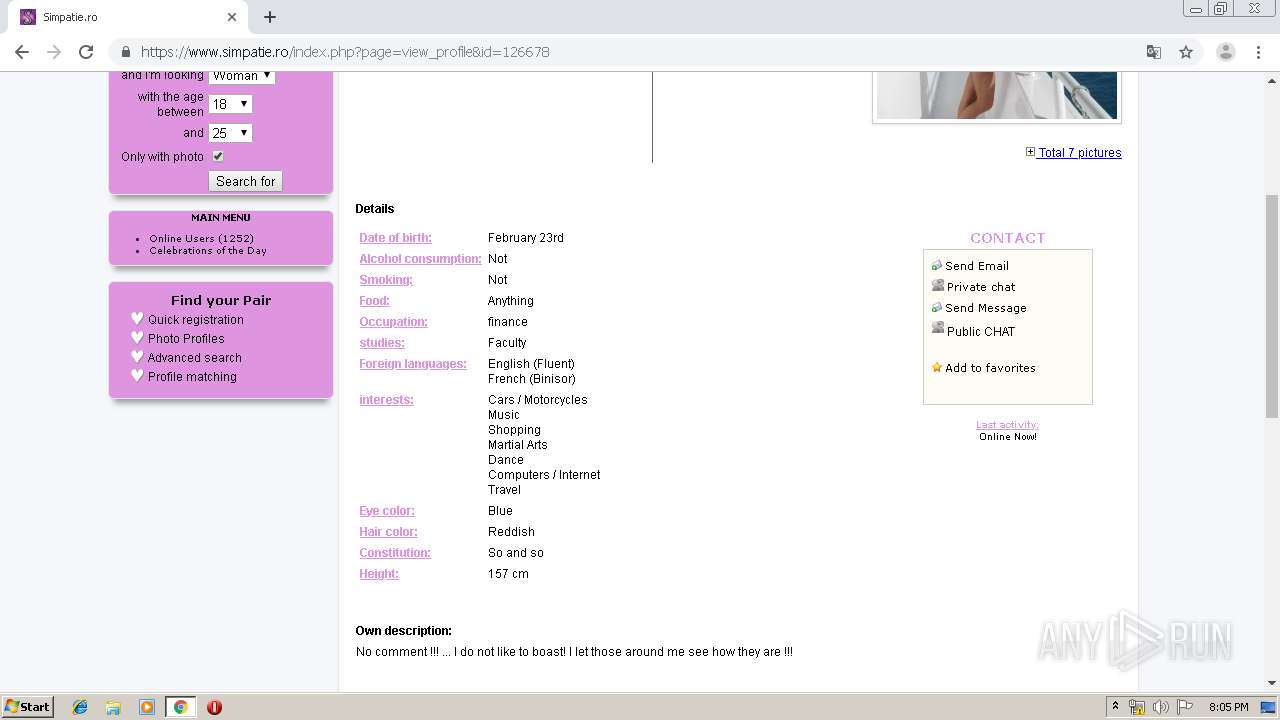The height and width of the screenshot is (720, 1280).
Task: Click the red stop-sign taskbar icon
Action: [214, 707]
